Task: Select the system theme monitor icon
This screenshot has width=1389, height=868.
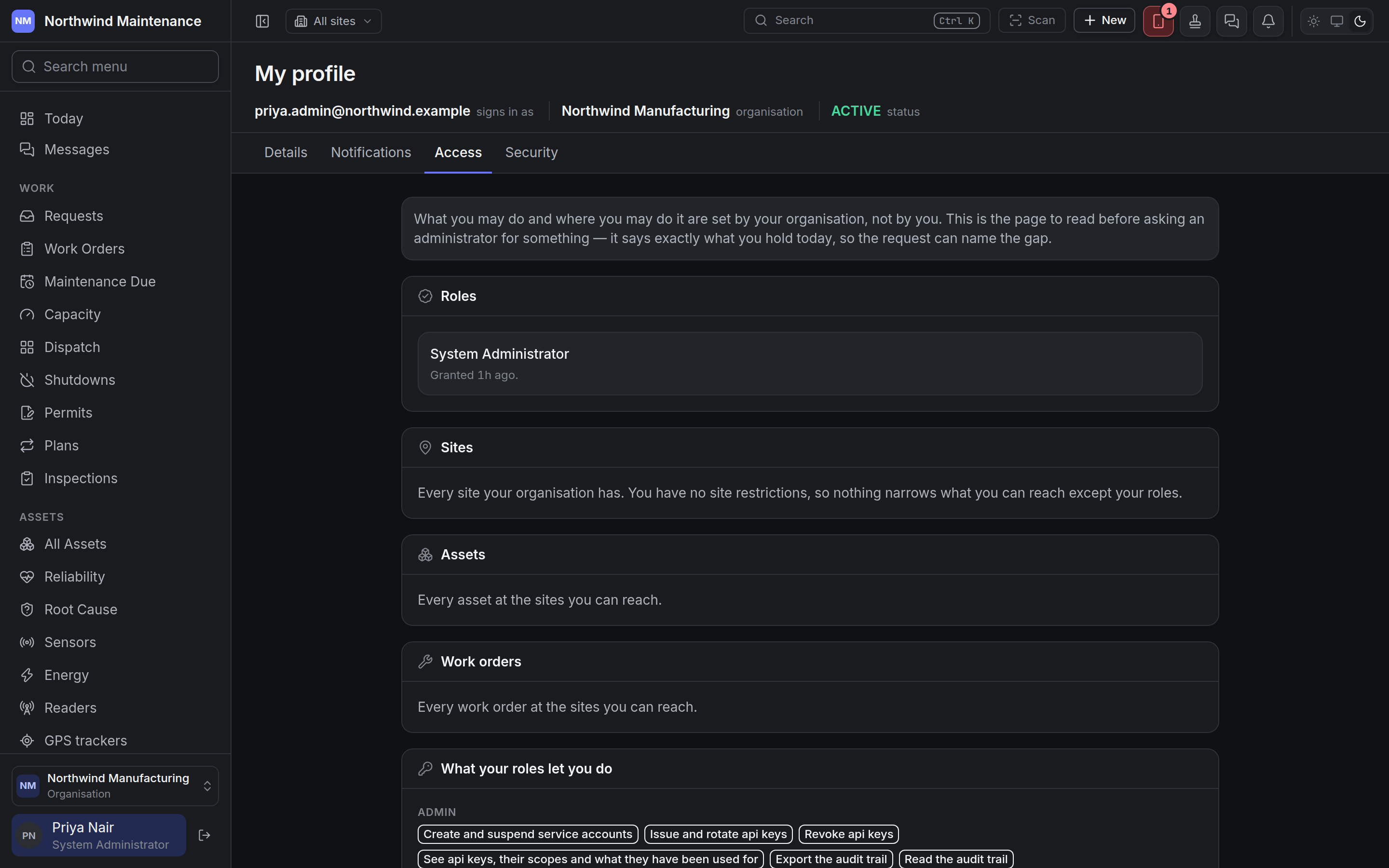Action: coord(1337,21)
